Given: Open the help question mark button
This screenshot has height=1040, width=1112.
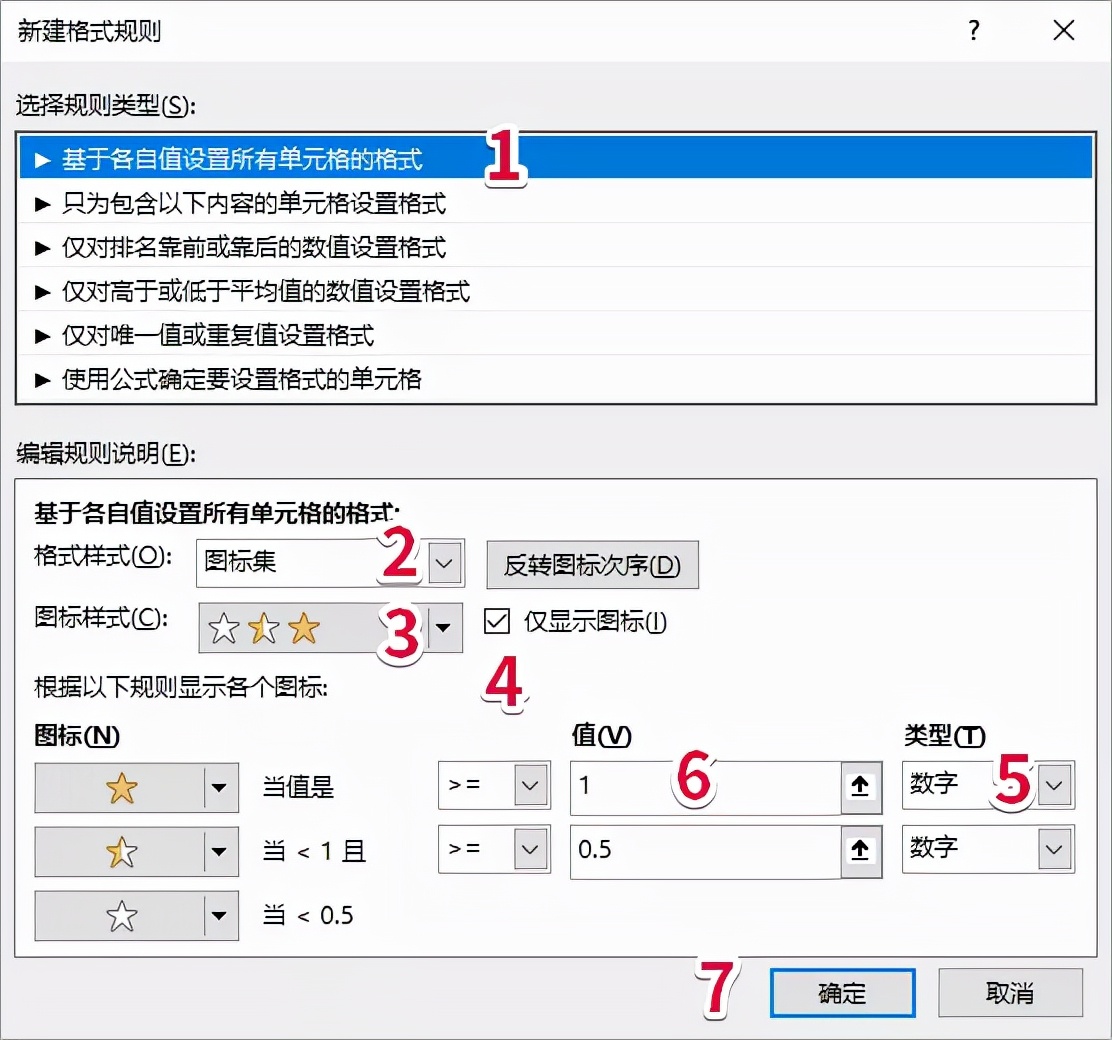Looking at the screenshot, I should [974, 31].
